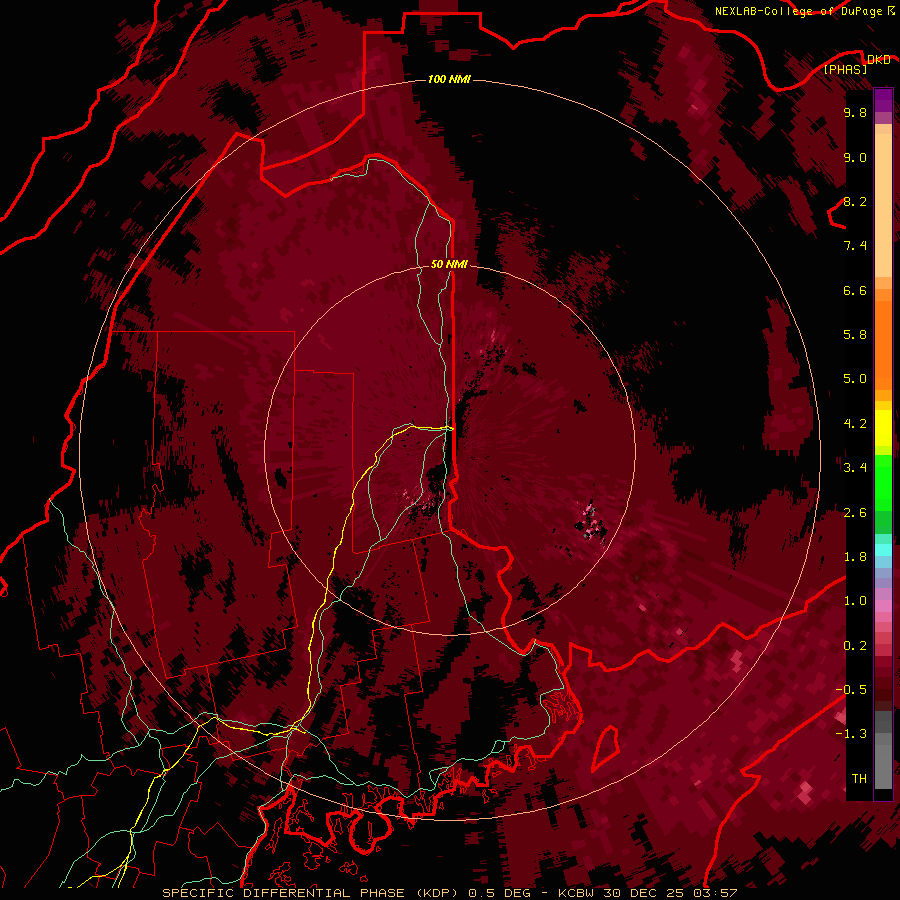Viewport: 900px width, 900px height.
Task: Click the 5.8 legend value
Action: pos(855,335)
